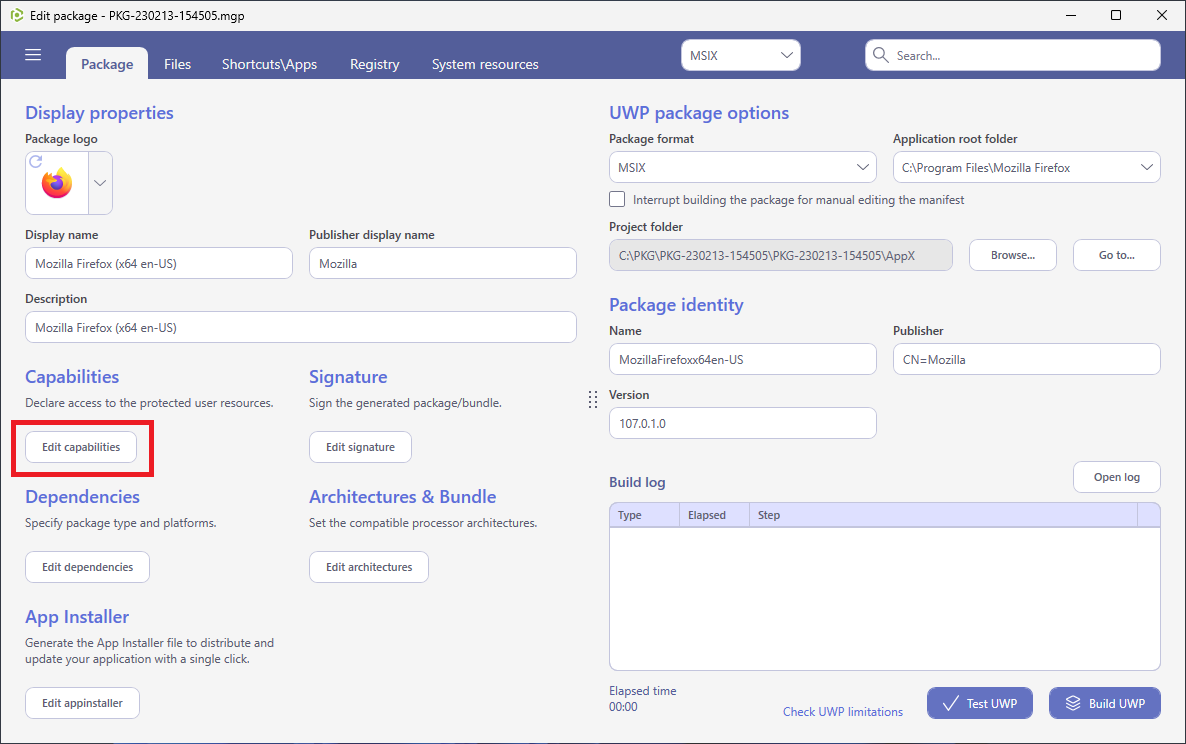This screenshot has height=744, width=1186.
Task: Click Edit appinstaller button
Action: (82, 703)
